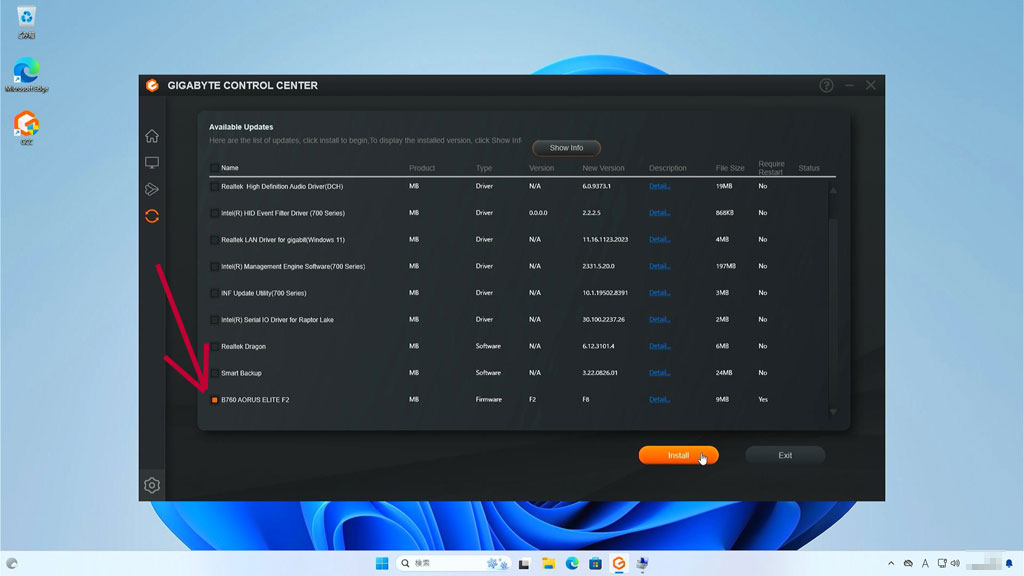1024x576 pixels.
Task: View Detail link for Intel Management Engine
Action: [x=659, y=267]
